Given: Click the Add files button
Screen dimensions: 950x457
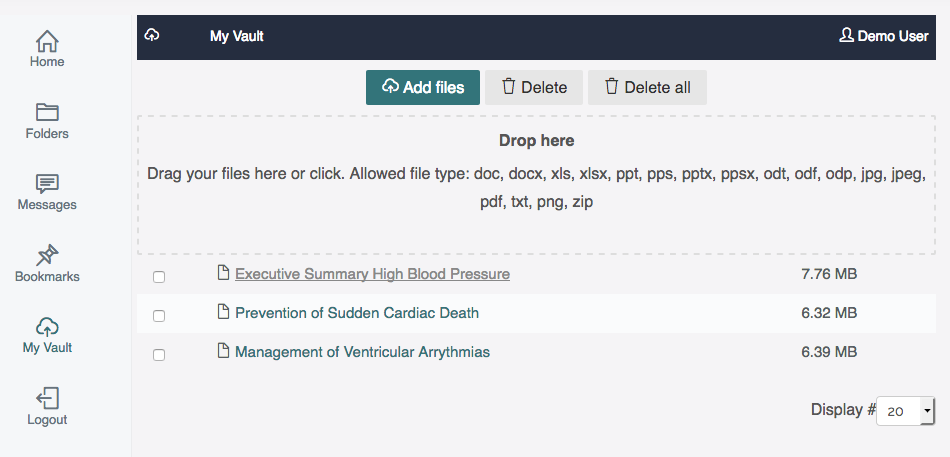Looking at the screenshot, I should point(423,87).
